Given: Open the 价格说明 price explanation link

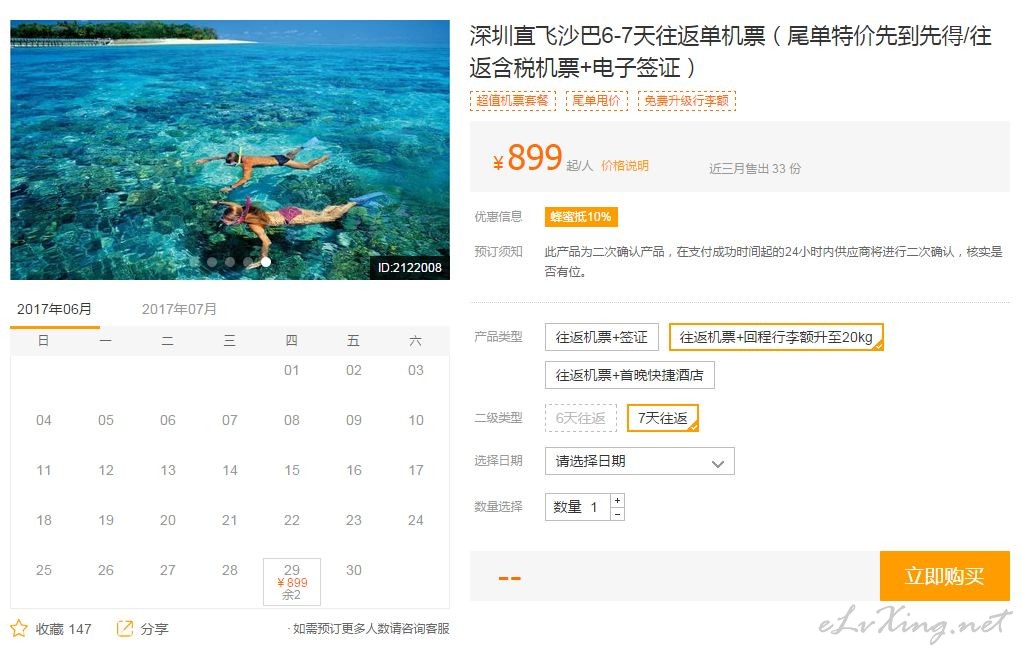Looking at the screenshot, I should pos(624,166).
